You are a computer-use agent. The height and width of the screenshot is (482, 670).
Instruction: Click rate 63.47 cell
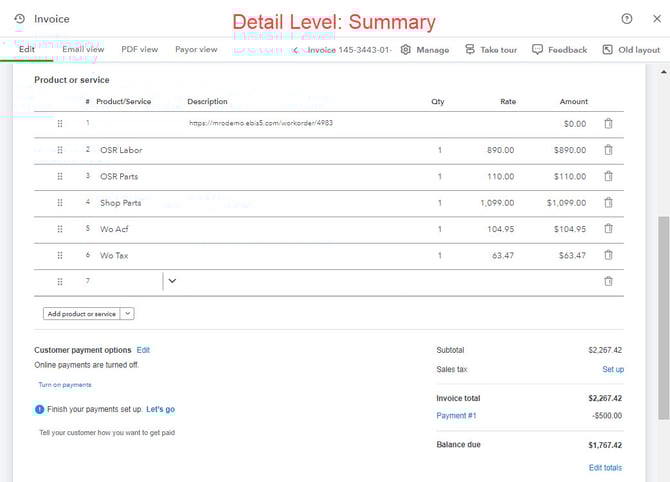pyautogui.click(x=502, y=256)
